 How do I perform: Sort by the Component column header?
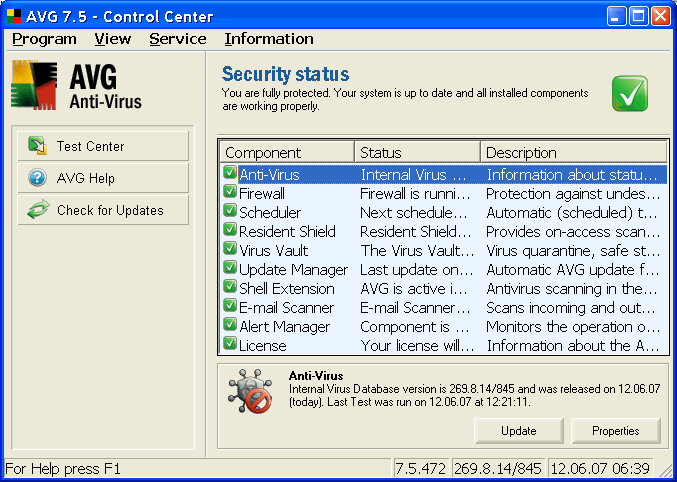(287, 152)
